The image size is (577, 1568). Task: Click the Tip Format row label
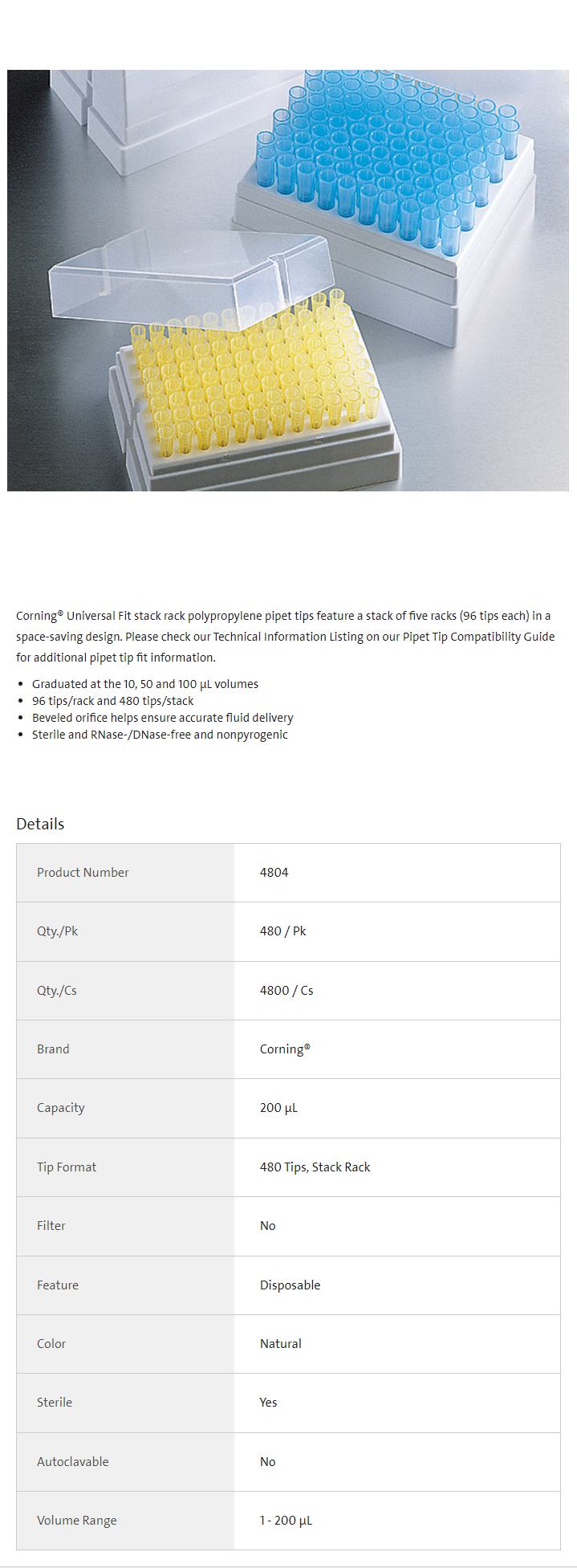[67, 1167]
